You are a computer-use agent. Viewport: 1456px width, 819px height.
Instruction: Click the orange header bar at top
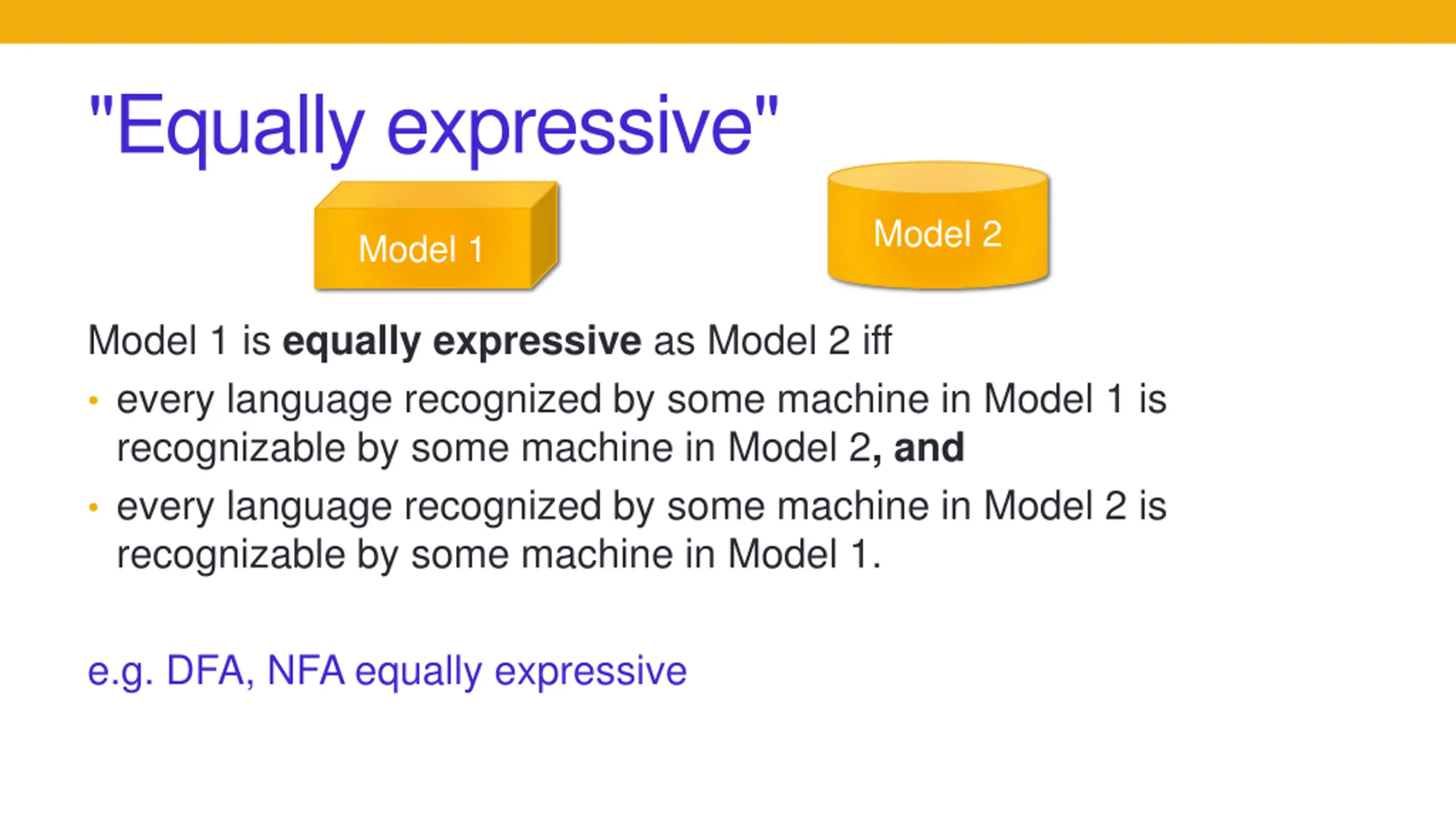728,21
